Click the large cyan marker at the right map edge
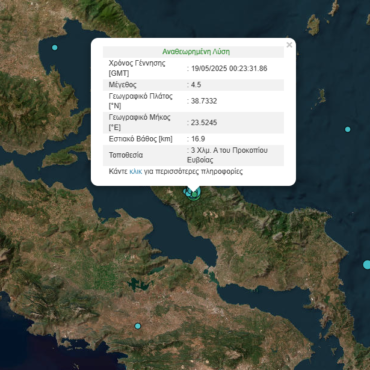This screenshot has height=370, width=370. tap(366, 265)
